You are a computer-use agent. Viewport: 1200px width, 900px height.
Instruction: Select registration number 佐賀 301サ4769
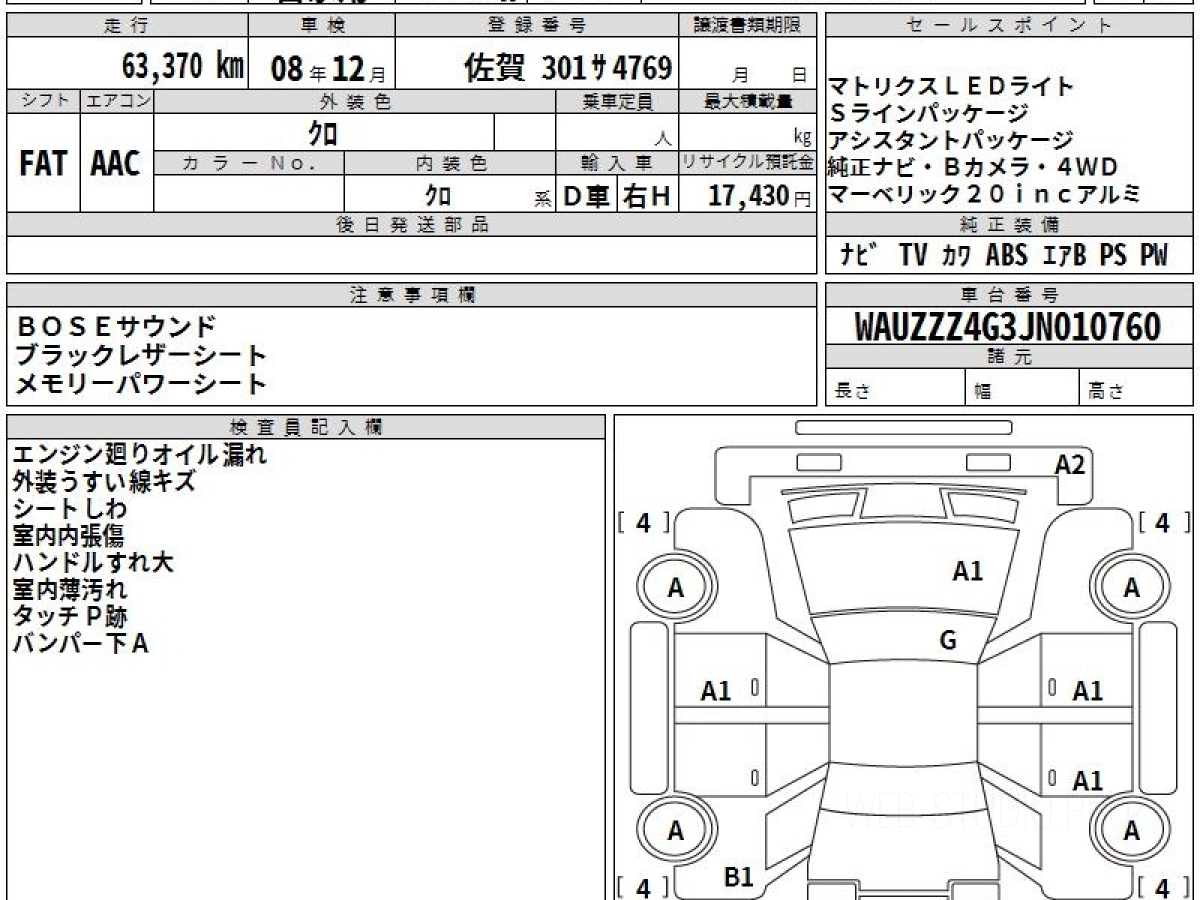[568, 67]
